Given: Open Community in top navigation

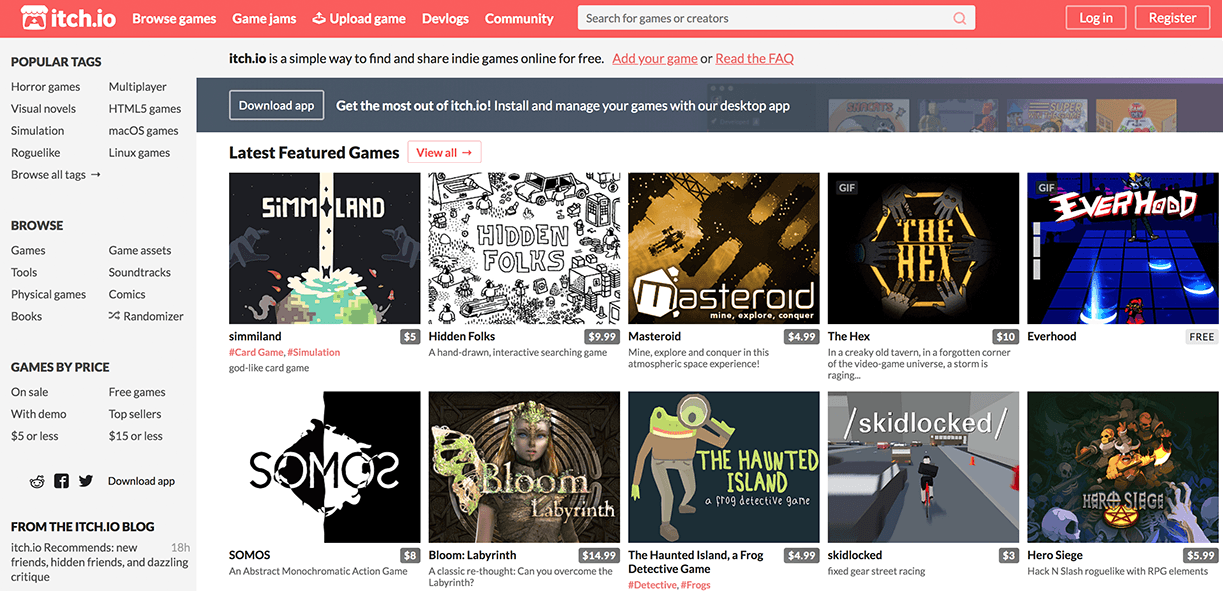Looking at the screenshot, I should click(x=519, y=18).
